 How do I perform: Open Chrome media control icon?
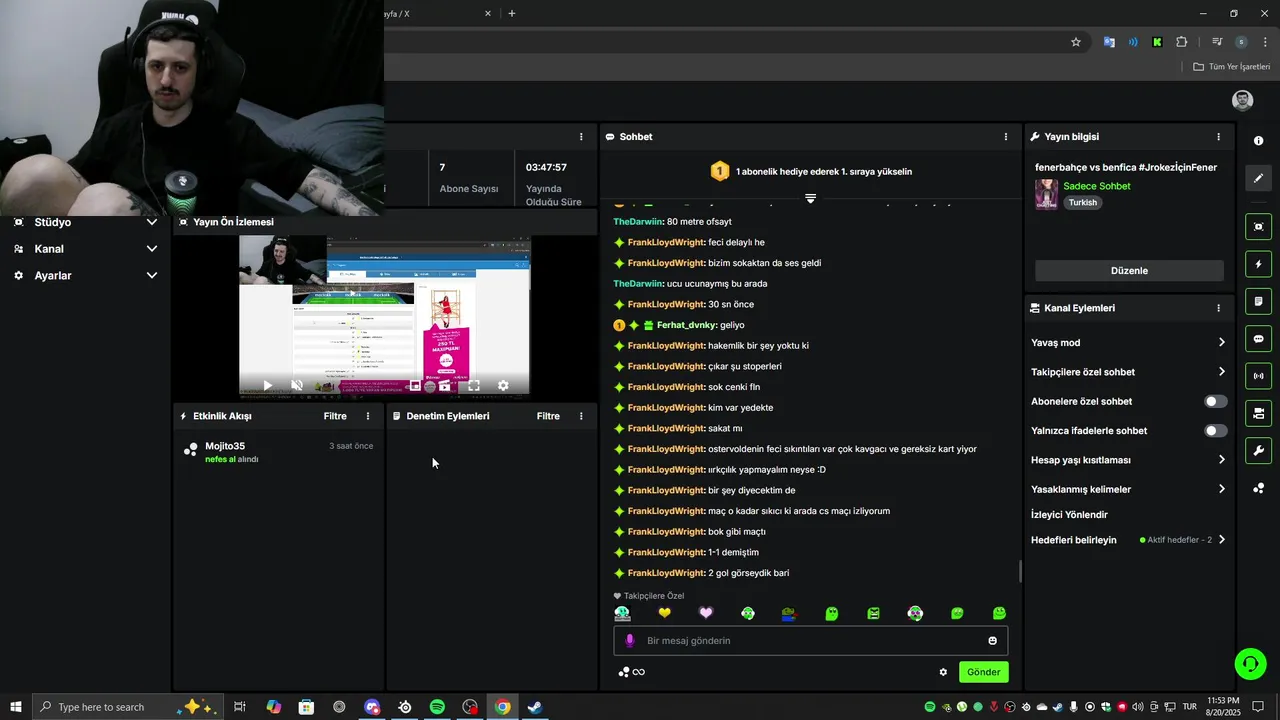tap(1217, 42)
